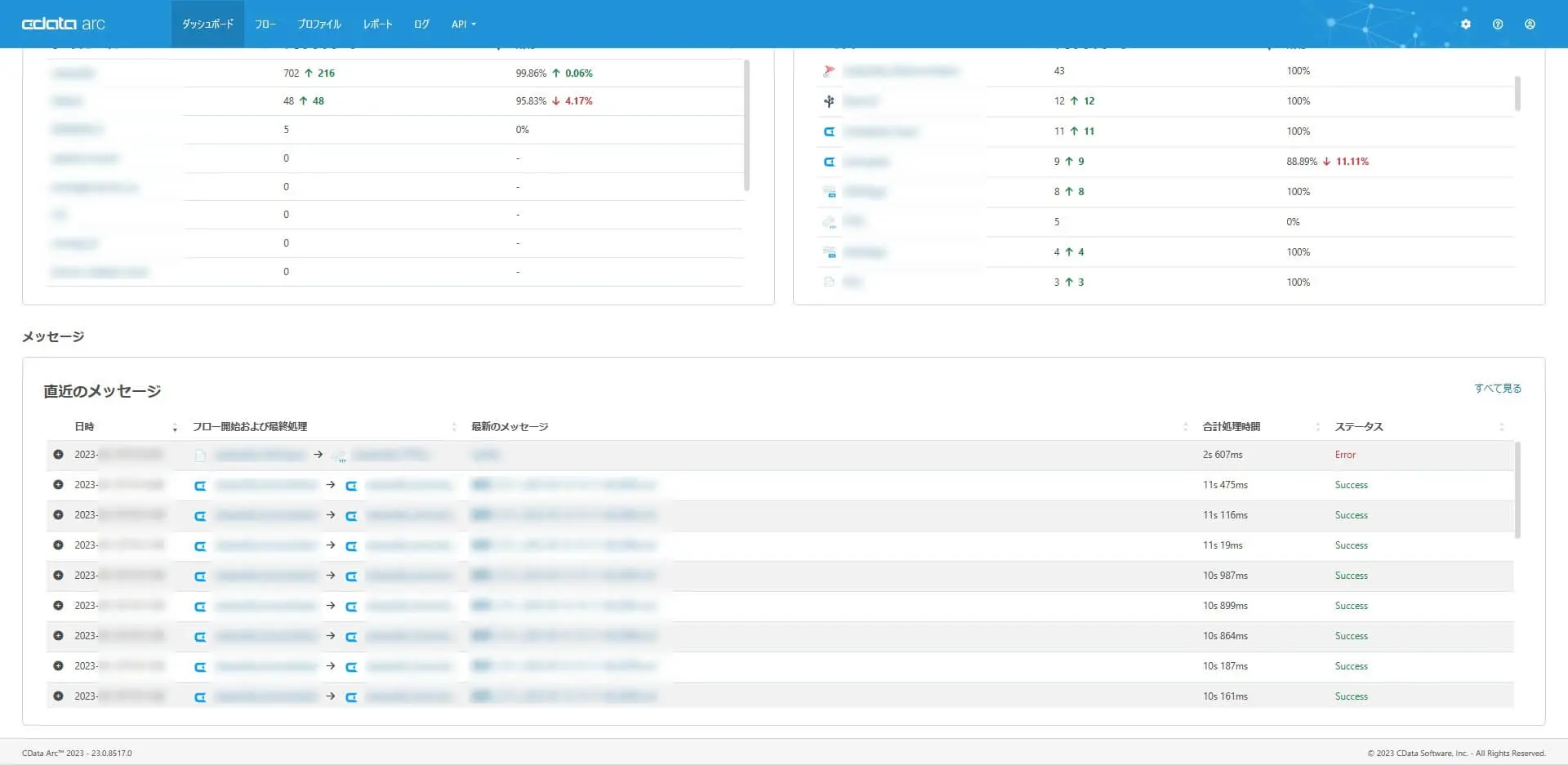The width and height of the screenshot is (1568, 765).
Task: Click the cloud connector icon in the 0% row with count 5
Action: tap(829, 222)
